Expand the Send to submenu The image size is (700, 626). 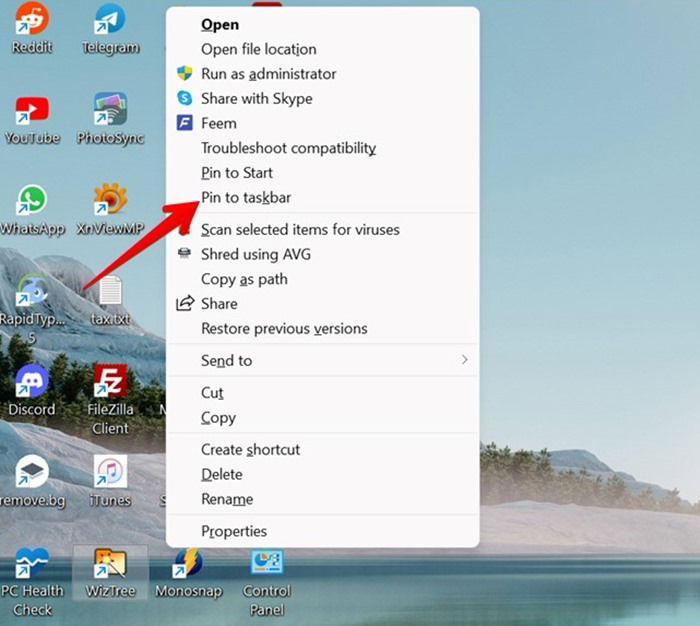pos(322,360)
